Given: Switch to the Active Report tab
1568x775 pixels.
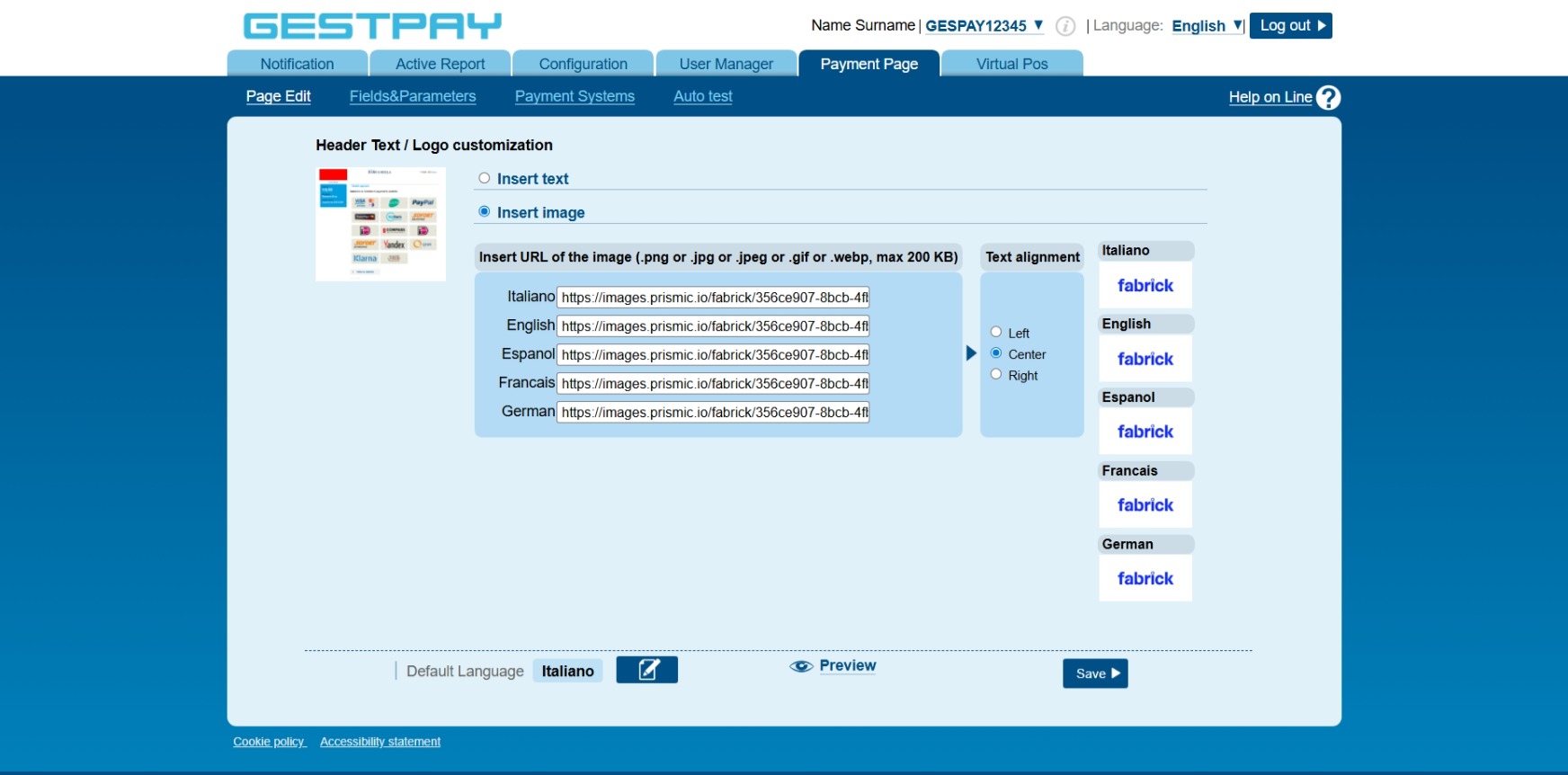Looking at the screenshot, I should click(x=441, y=64).
